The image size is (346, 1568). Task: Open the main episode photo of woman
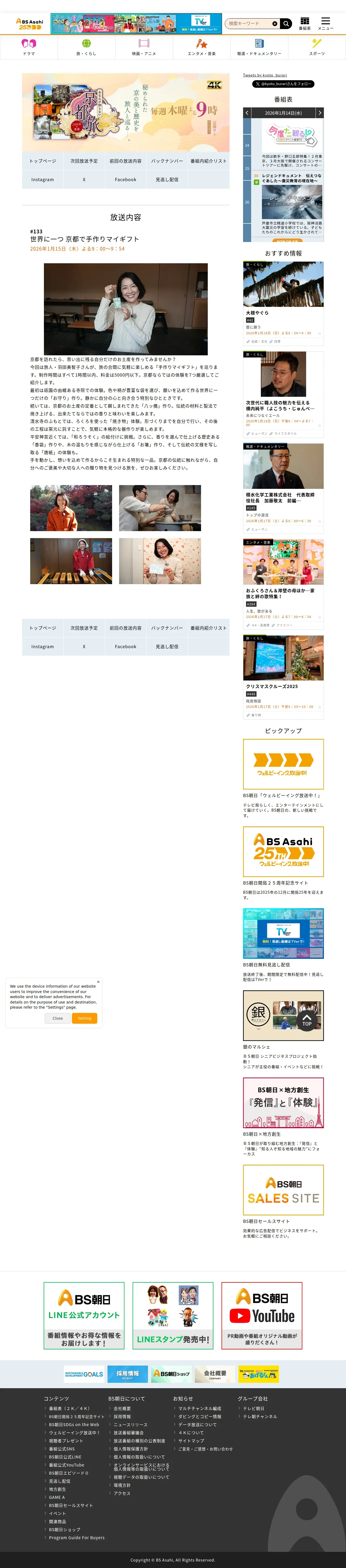click(x=126, y=309)
